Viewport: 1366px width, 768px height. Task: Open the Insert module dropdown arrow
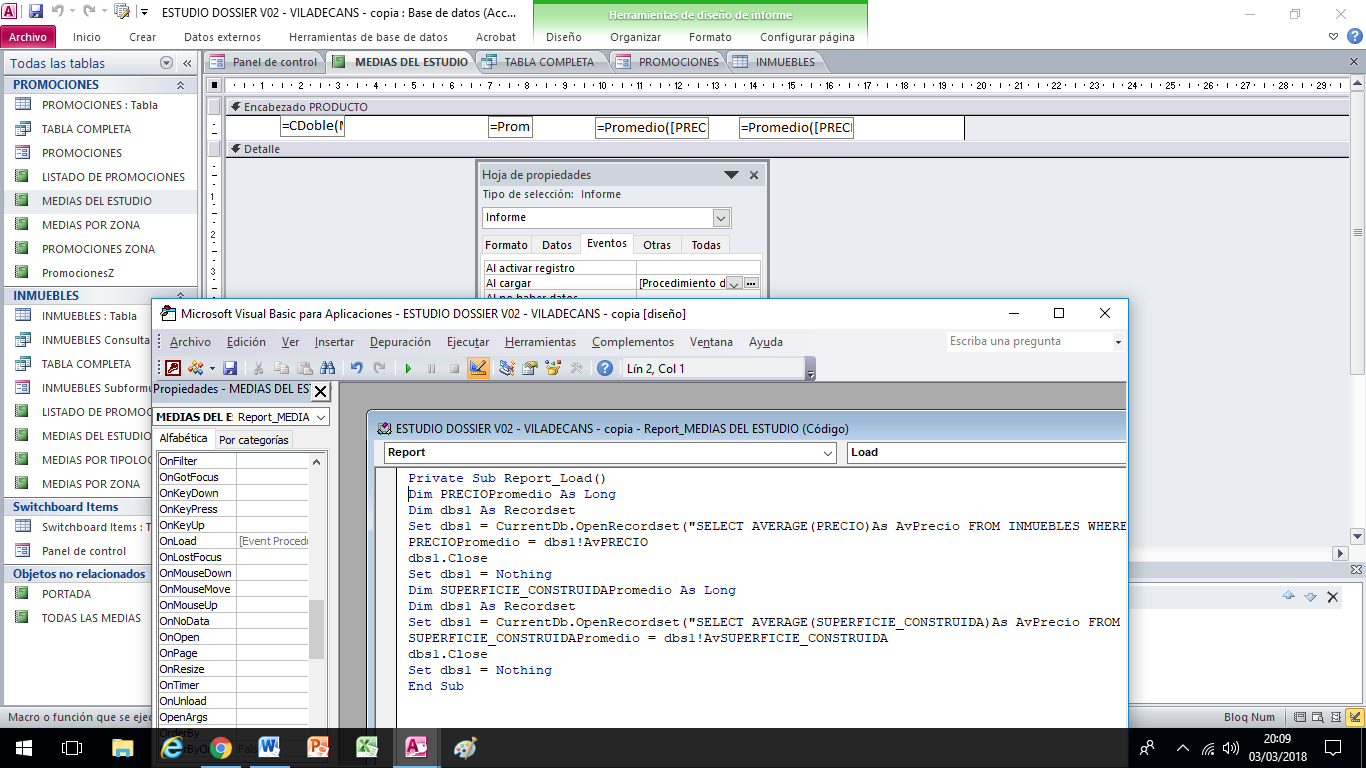pos(211,368)
